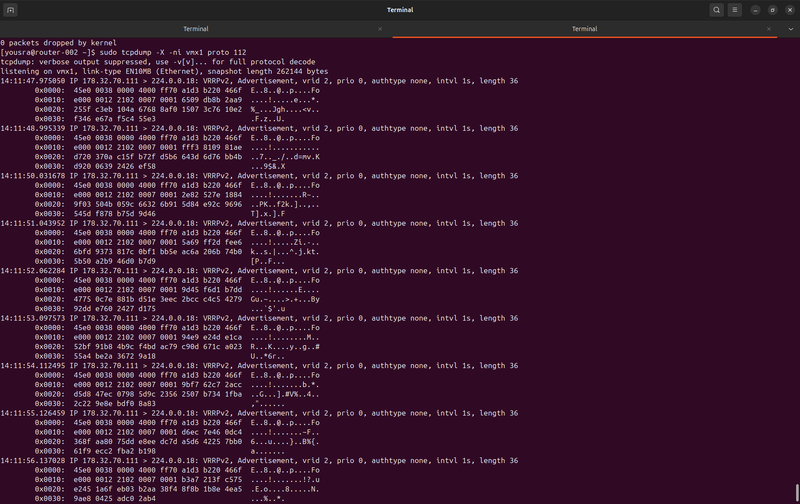
Task: Click the packet line timestamped 14:11:53.097573
Action: [259, 318]
